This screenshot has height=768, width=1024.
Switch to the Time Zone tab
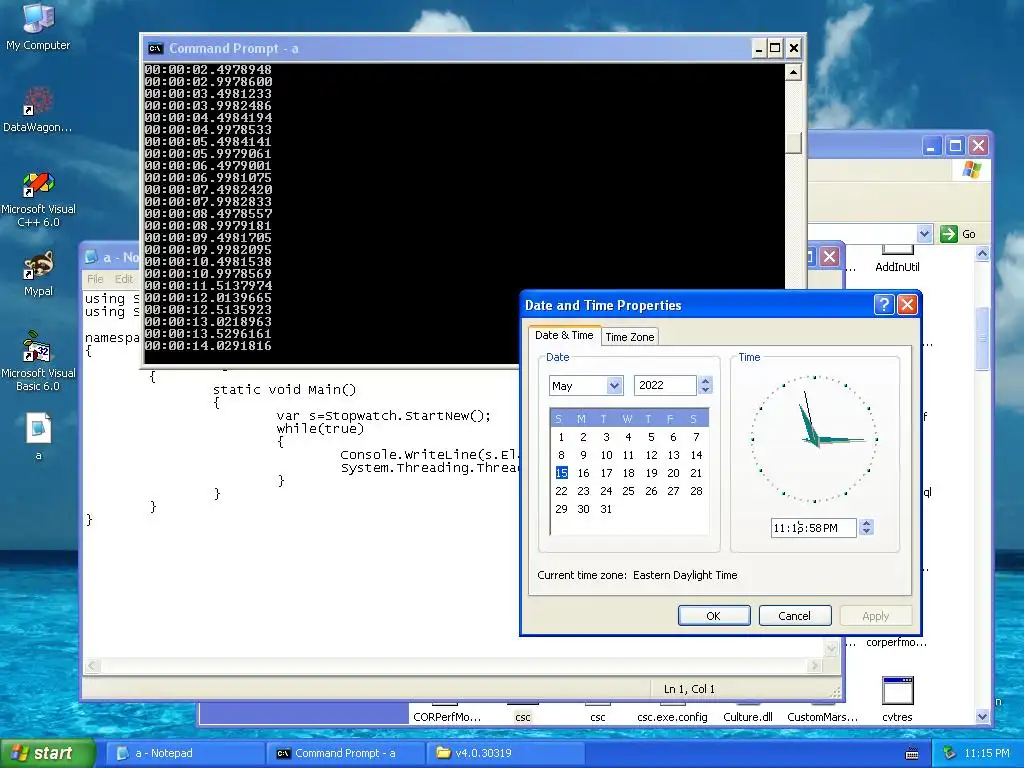[x=630, y=337]
